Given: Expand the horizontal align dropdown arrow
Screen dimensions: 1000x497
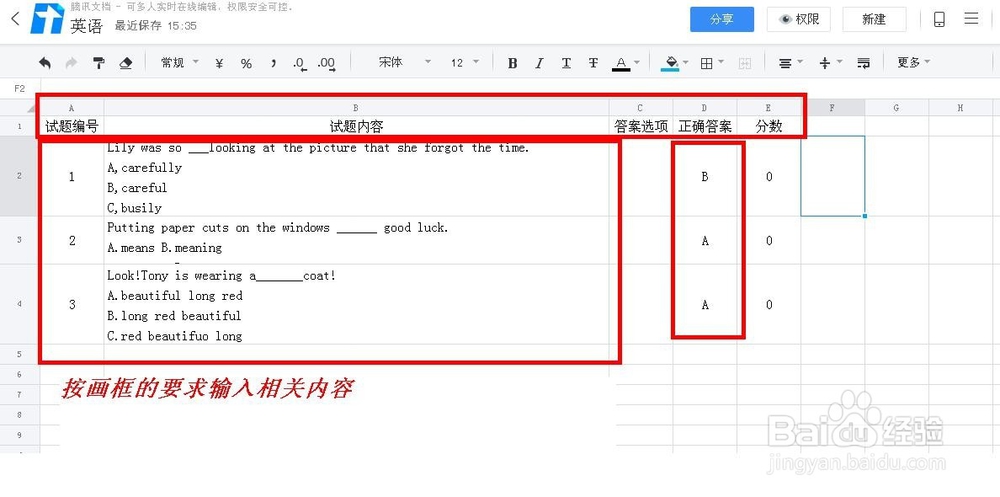Looking at the screenshot, I should click(x=800, y=63).
